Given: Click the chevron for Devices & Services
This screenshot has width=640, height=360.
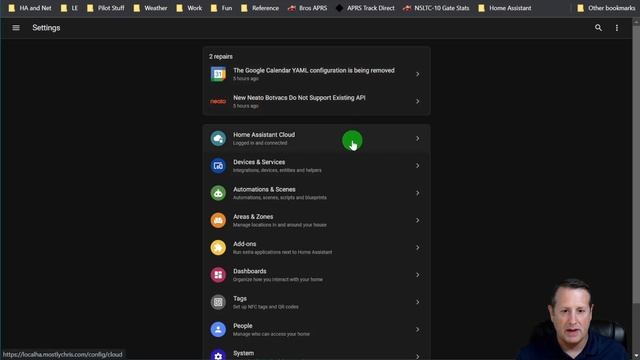Looking at the screenshot, I should pos(418,166).
